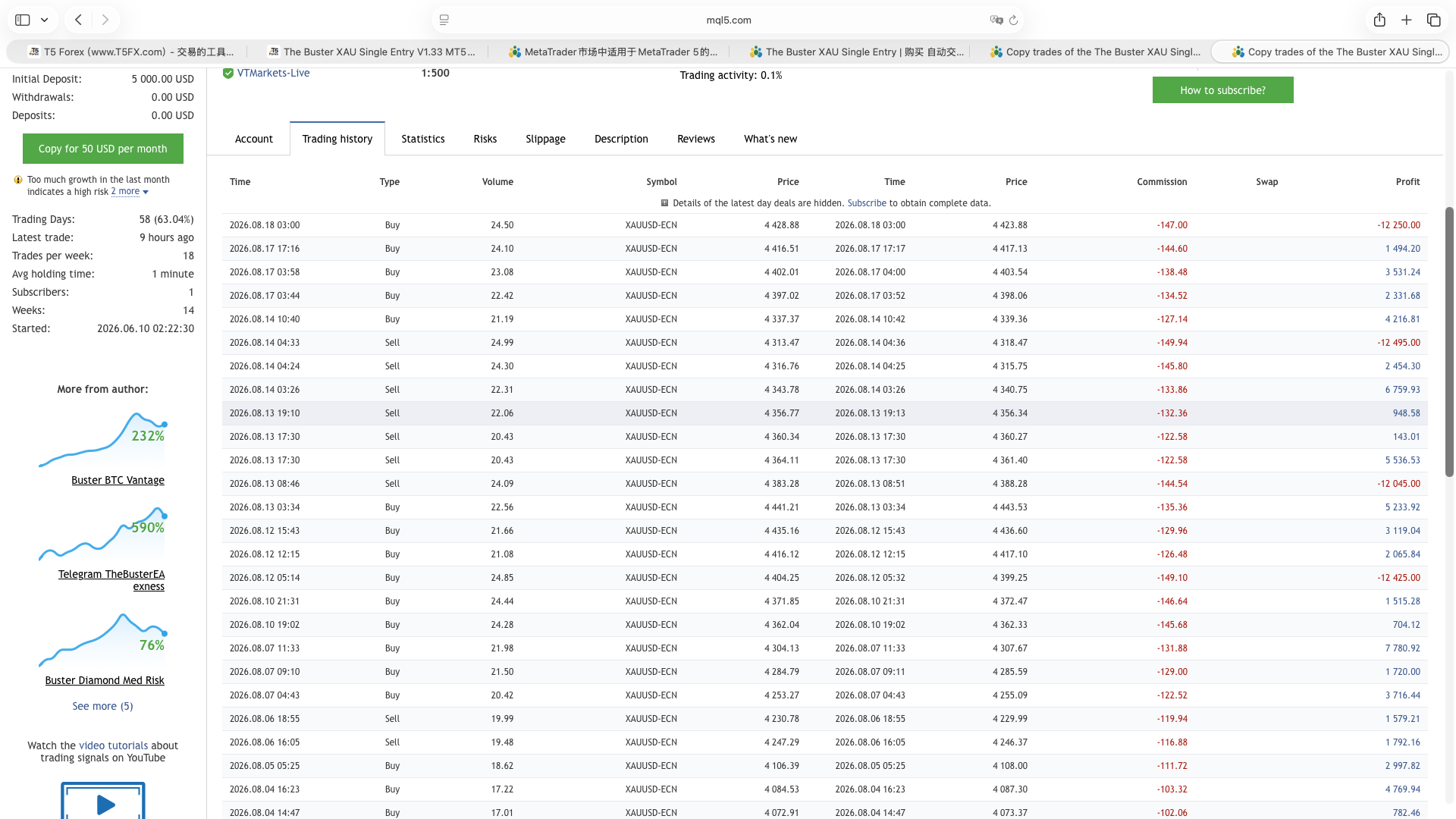Screen dimensions: 1456x819
Task: Reload the page with refresh icon
Action: (x=1013, y=20)
